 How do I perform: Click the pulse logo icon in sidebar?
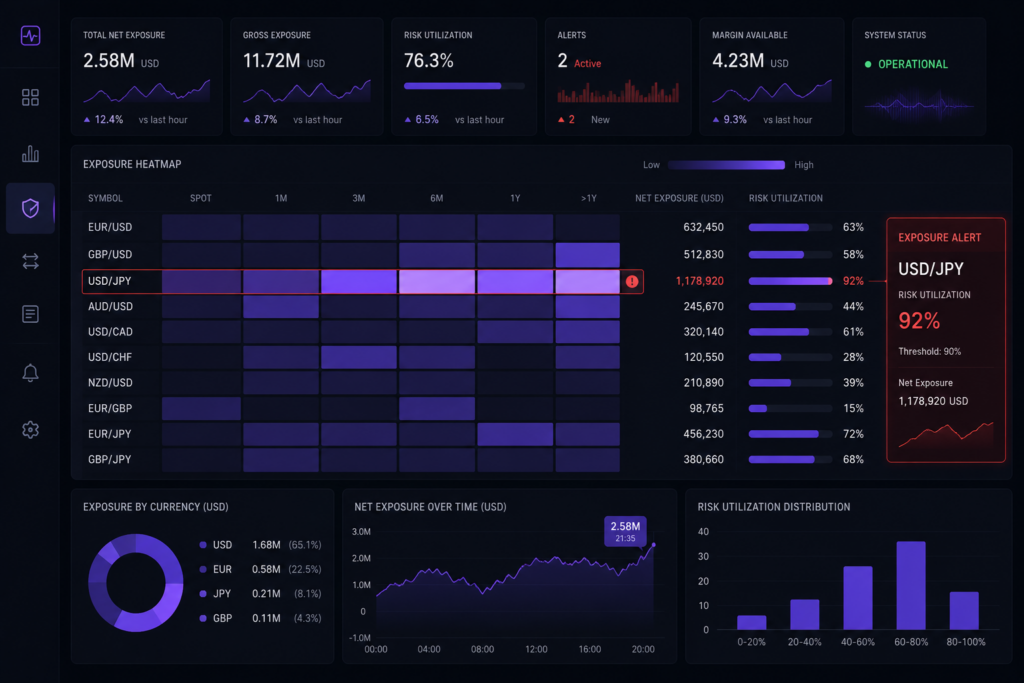(30, 35)
